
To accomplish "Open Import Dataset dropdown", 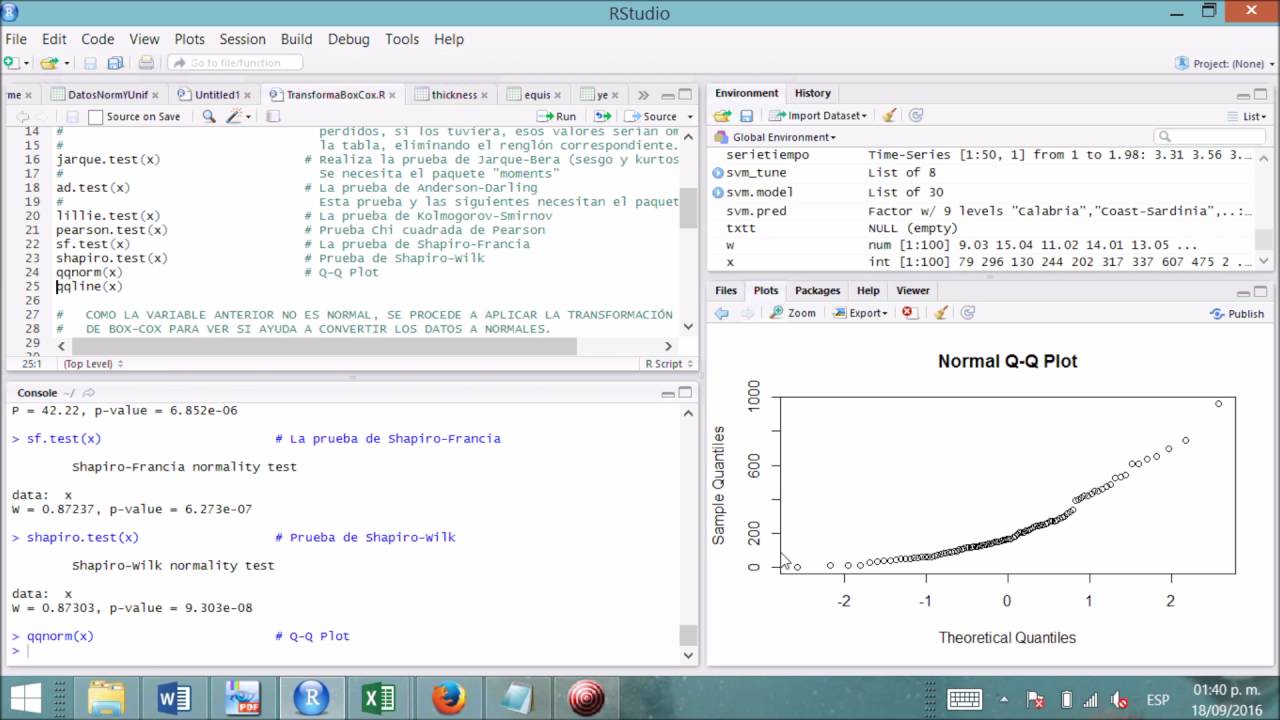I will click(818, 116).
